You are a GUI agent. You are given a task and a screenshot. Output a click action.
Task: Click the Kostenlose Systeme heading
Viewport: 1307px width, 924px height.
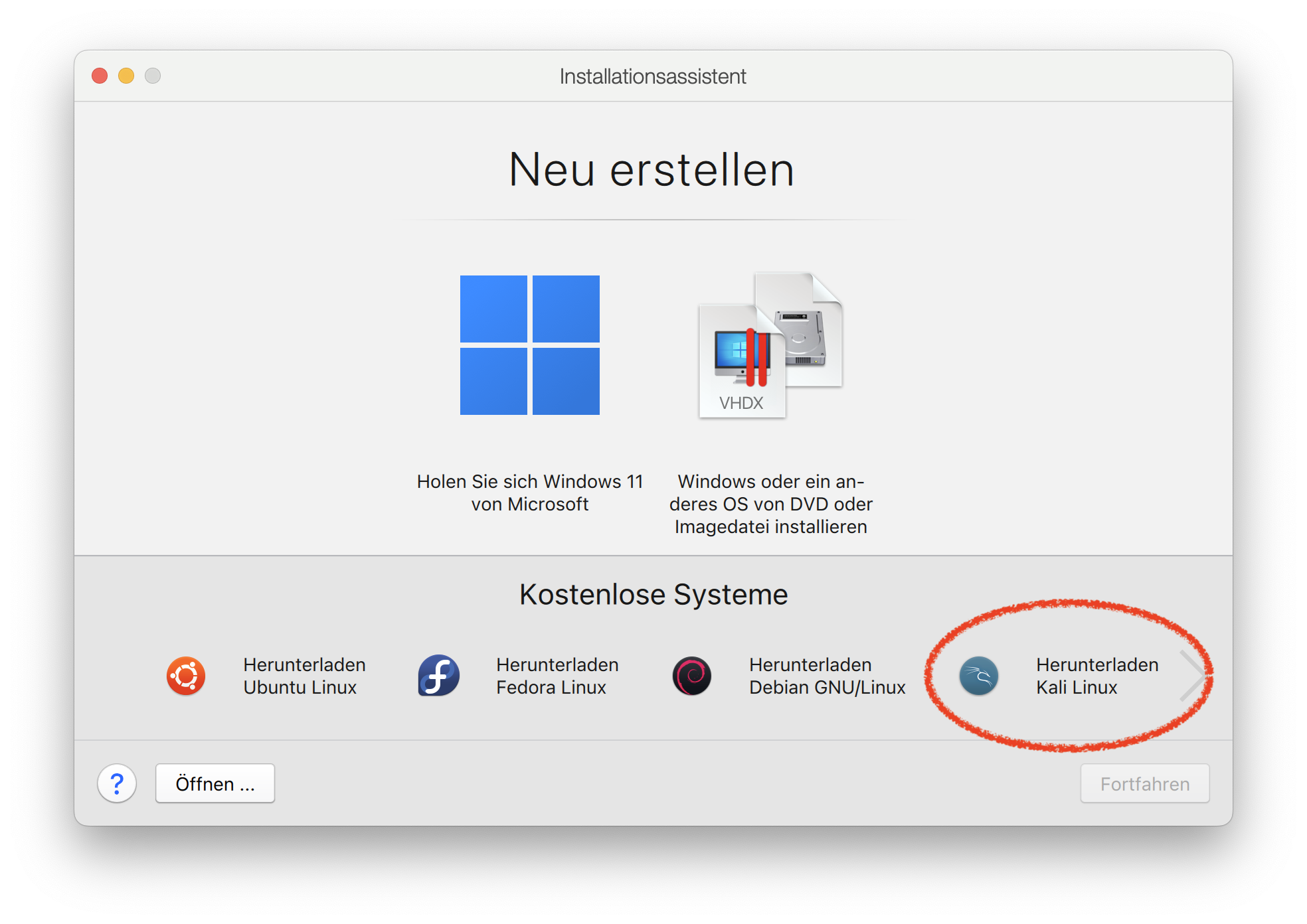[x=653, y=594]
